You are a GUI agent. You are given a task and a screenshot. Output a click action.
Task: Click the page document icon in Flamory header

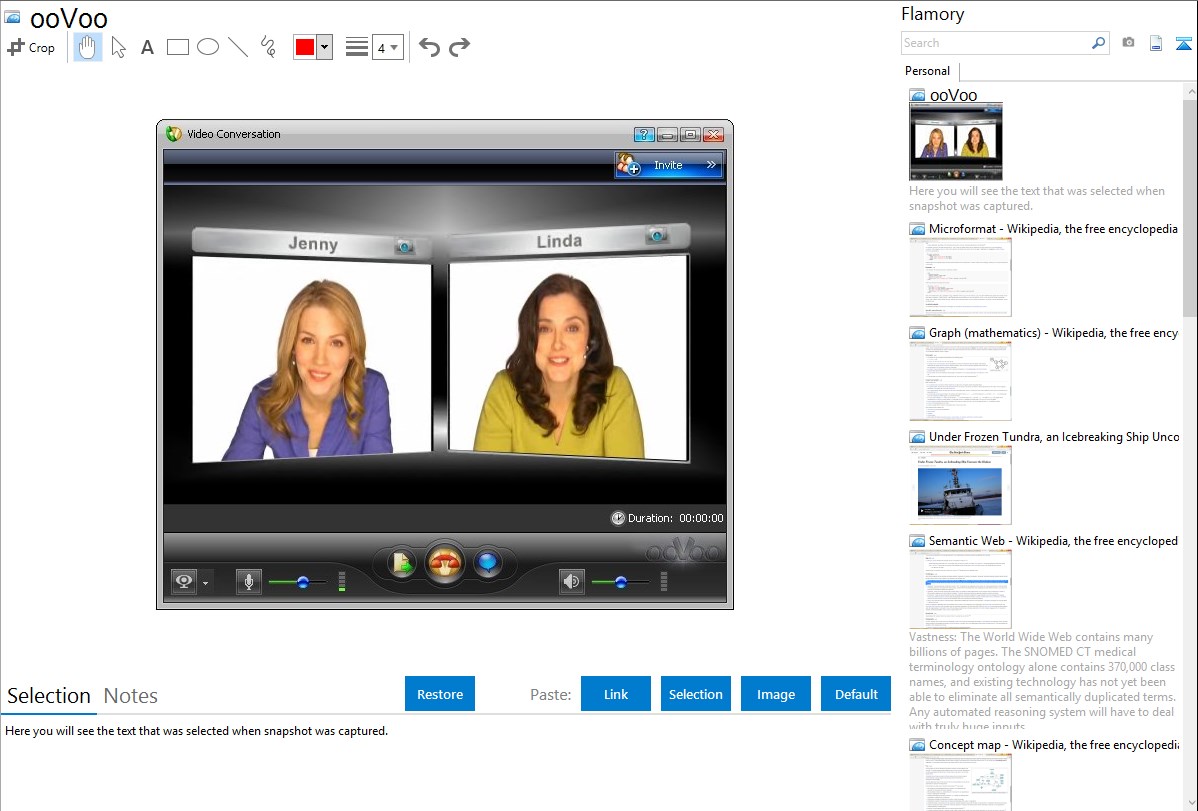[1156, 43]
